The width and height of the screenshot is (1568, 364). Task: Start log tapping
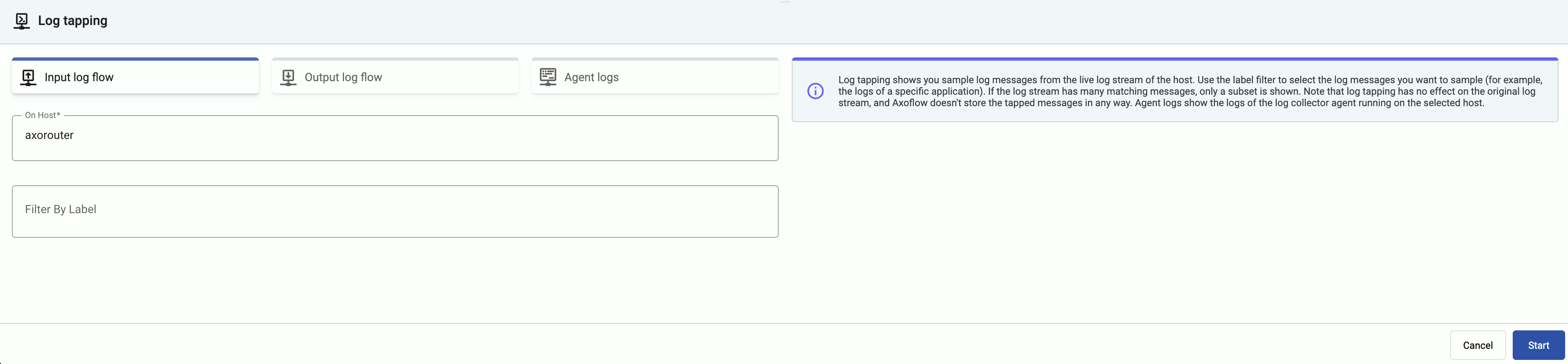[x=1538, y=345]
